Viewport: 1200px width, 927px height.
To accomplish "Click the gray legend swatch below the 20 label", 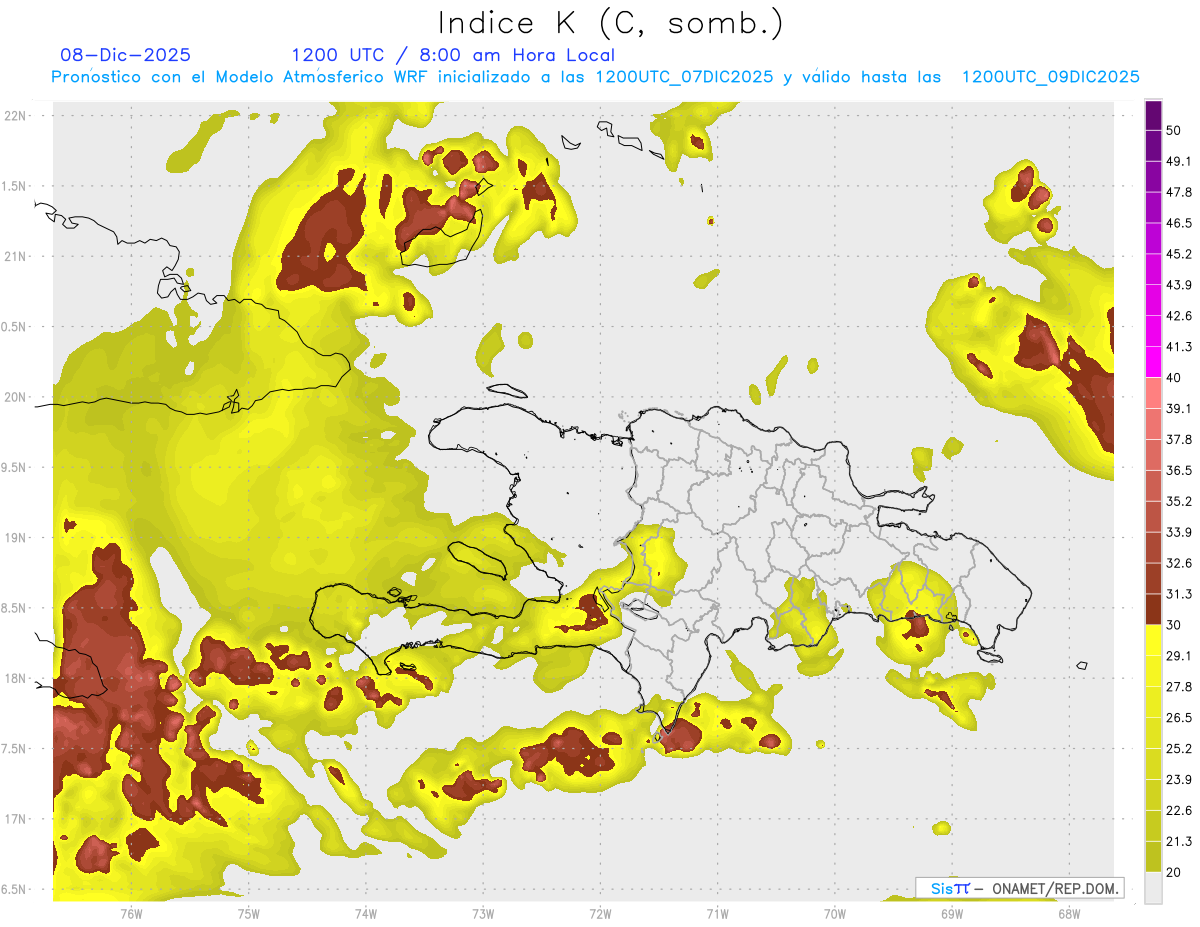I will tap(1153, 888).
